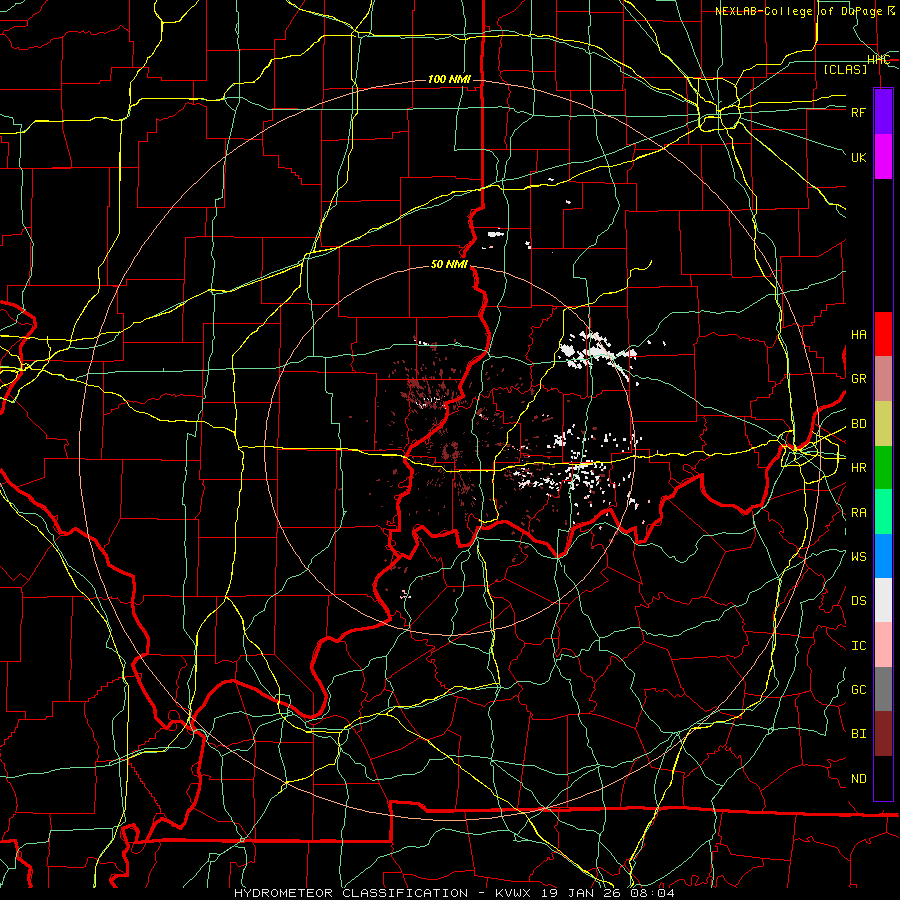The width and height of the screenshot is (900, 900).
Task: Click the HR legend label
Action: (859, 468)
